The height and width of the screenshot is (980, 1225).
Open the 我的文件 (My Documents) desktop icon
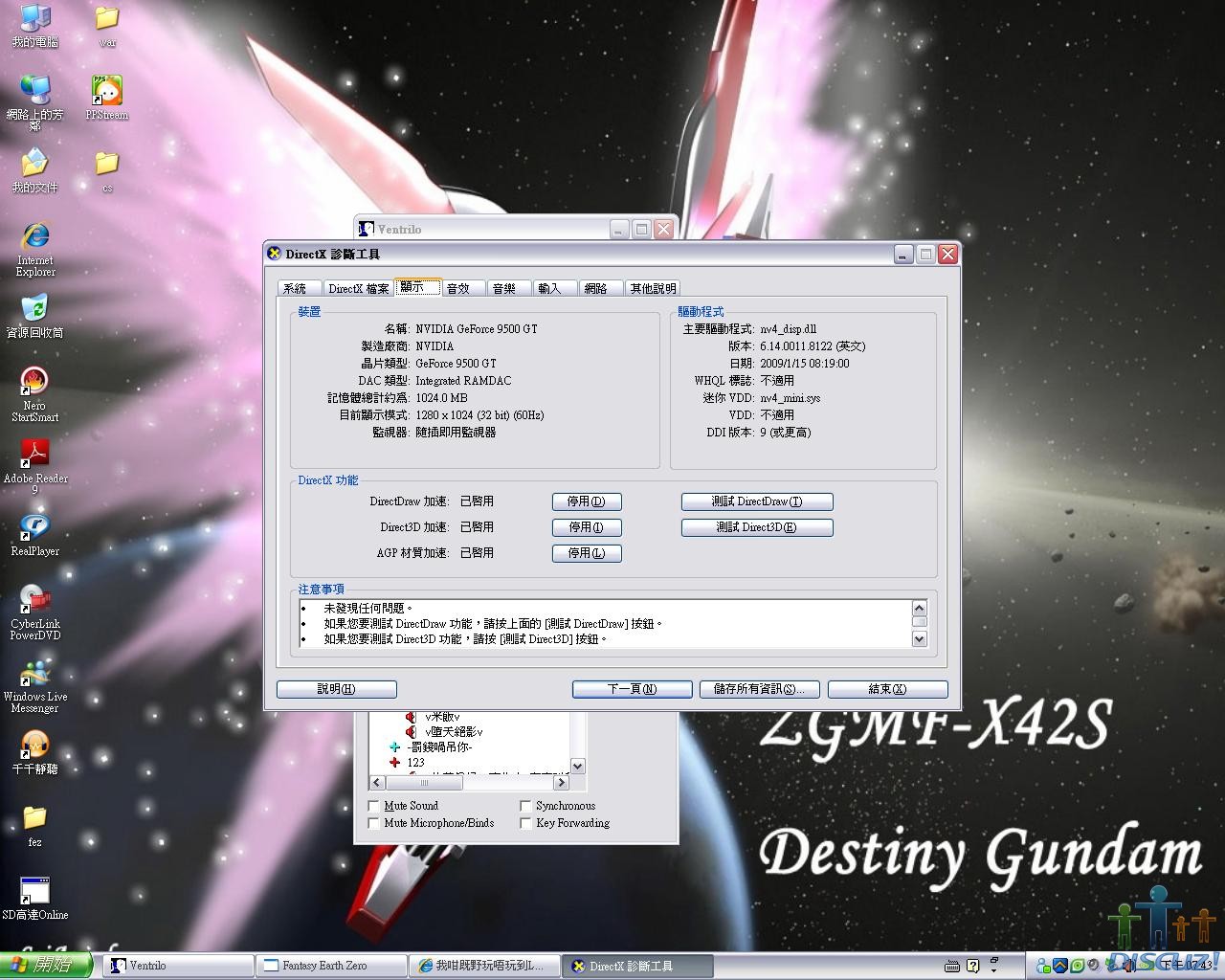tap(35, 171)
